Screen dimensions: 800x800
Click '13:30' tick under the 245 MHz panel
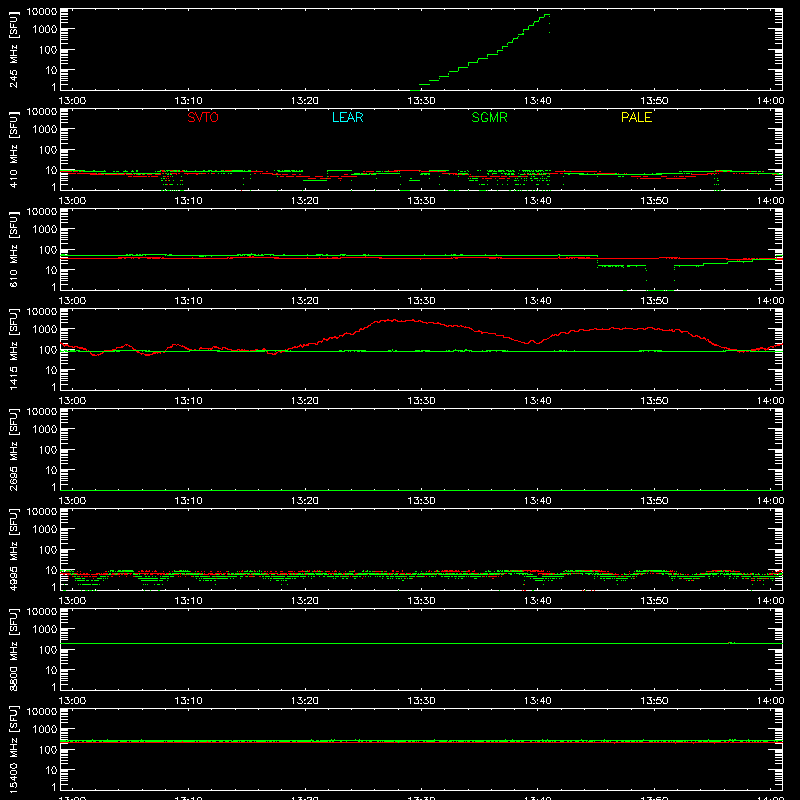pos(421,101)
